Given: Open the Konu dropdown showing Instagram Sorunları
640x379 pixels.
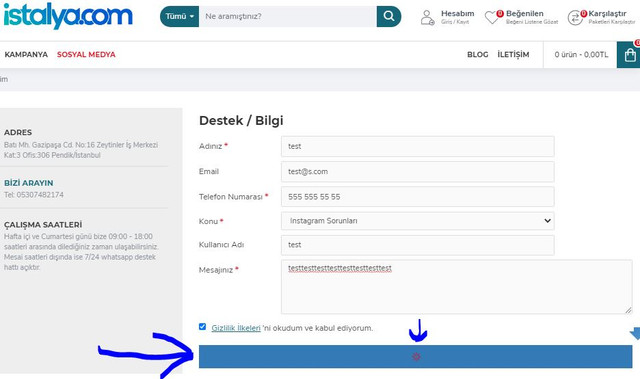Looking at the screenshot, I should click(x=418, y=221).
